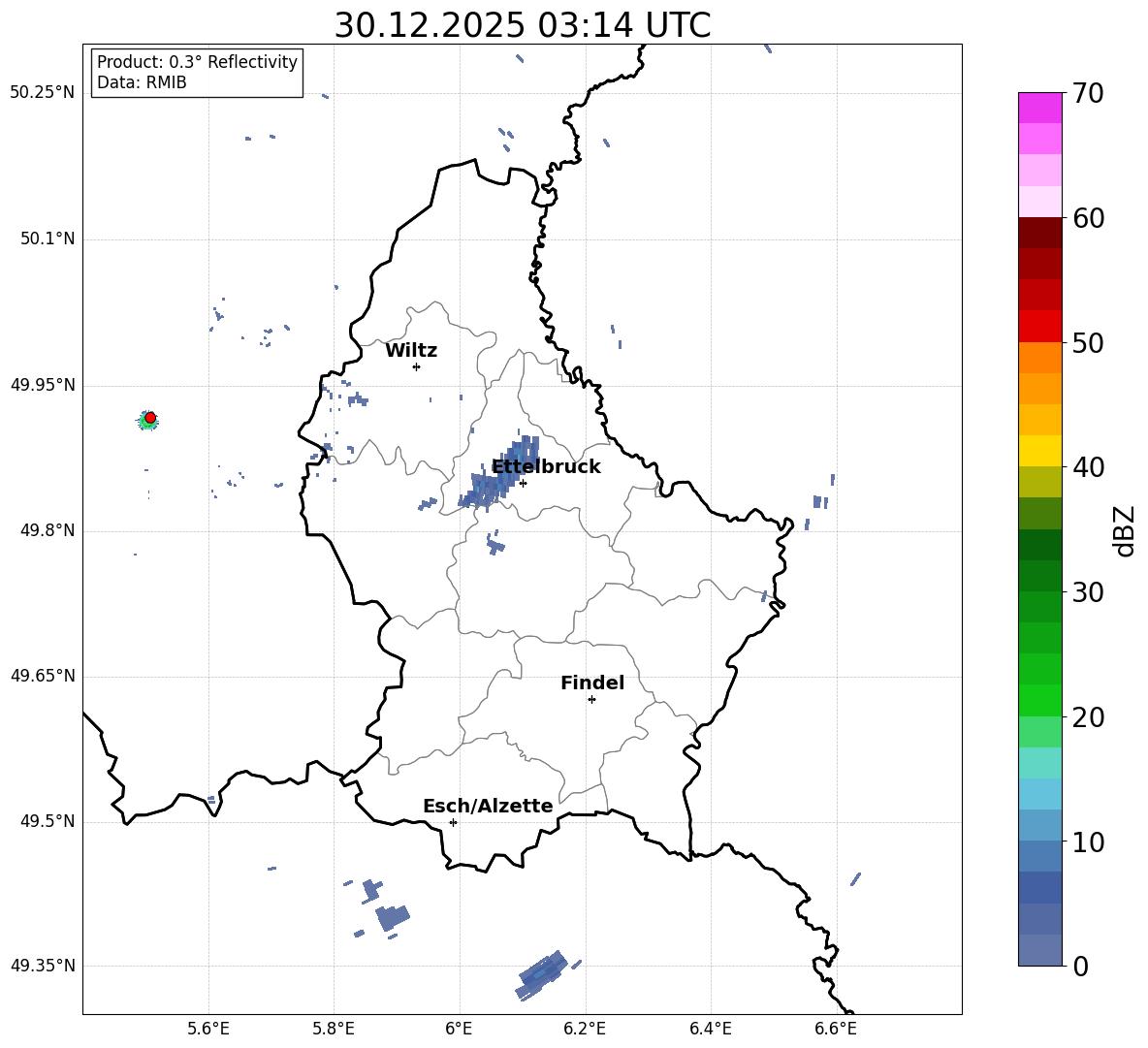Click the red radar site dot
1148x1048 pixels.
click(150, 418)
